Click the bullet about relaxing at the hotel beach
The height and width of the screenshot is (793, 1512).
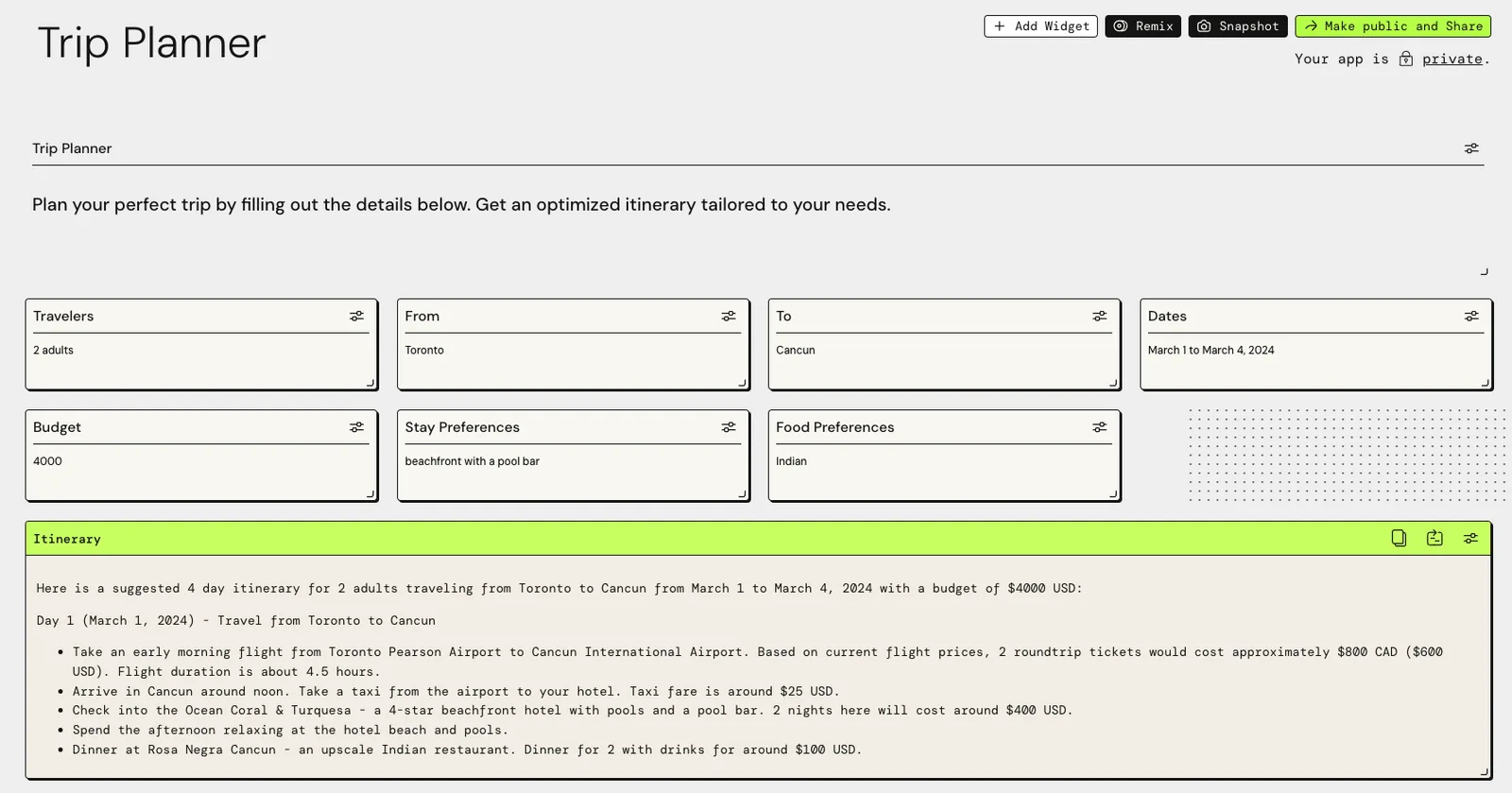tap(291, 731)
